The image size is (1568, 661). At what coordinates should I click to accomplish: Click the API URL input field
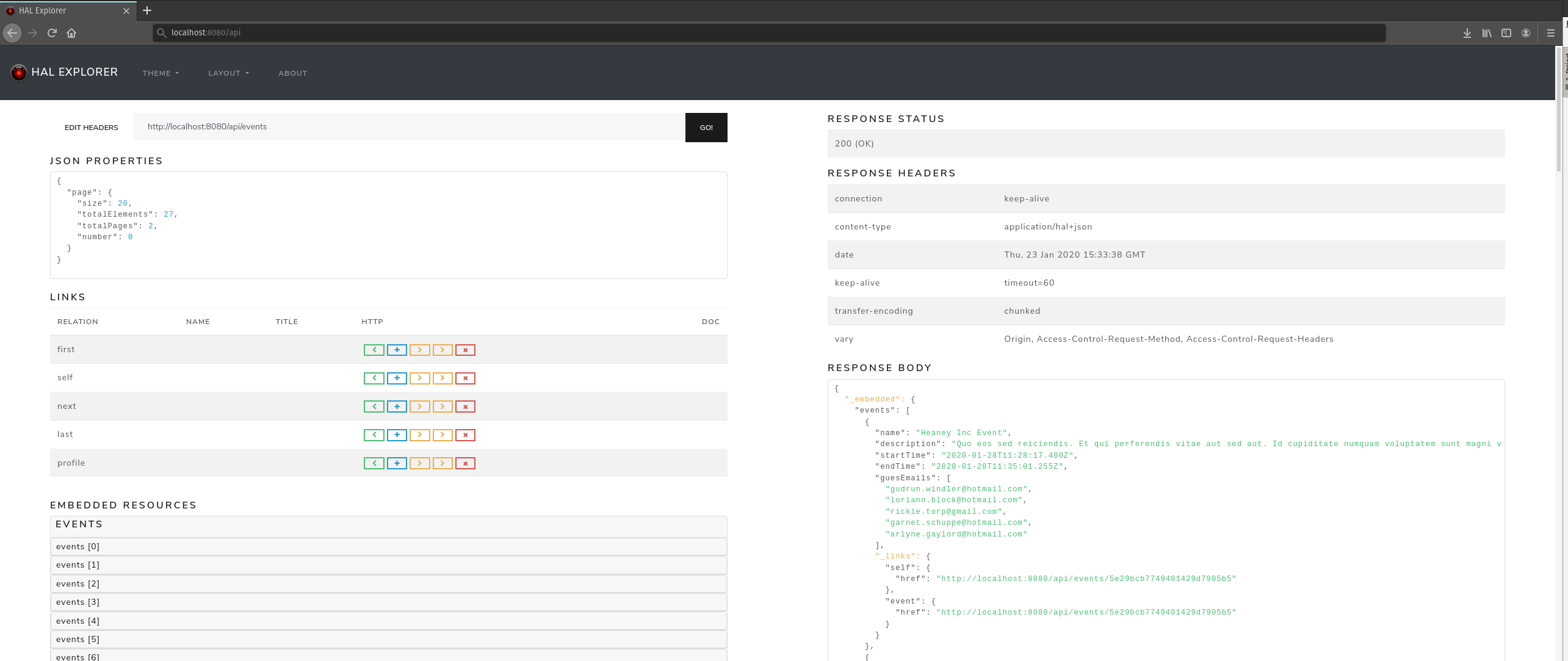408,127
